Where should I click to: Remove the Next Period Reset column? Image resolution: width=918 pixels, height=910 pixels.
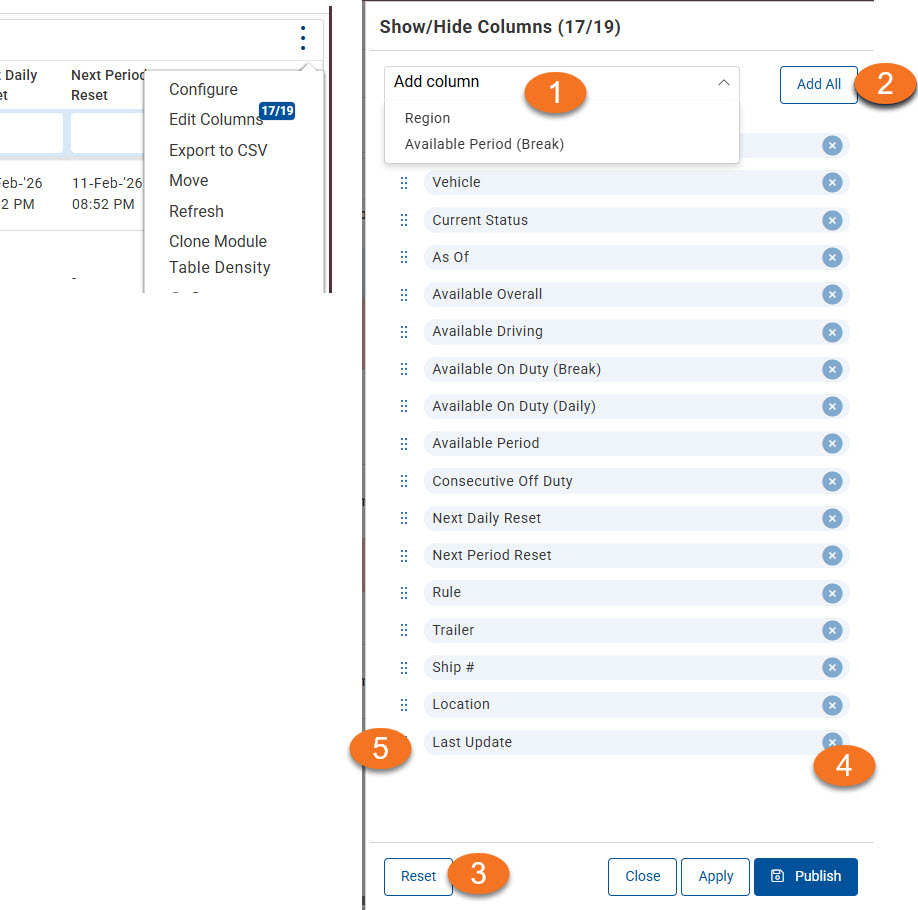(x=832, y=555)
